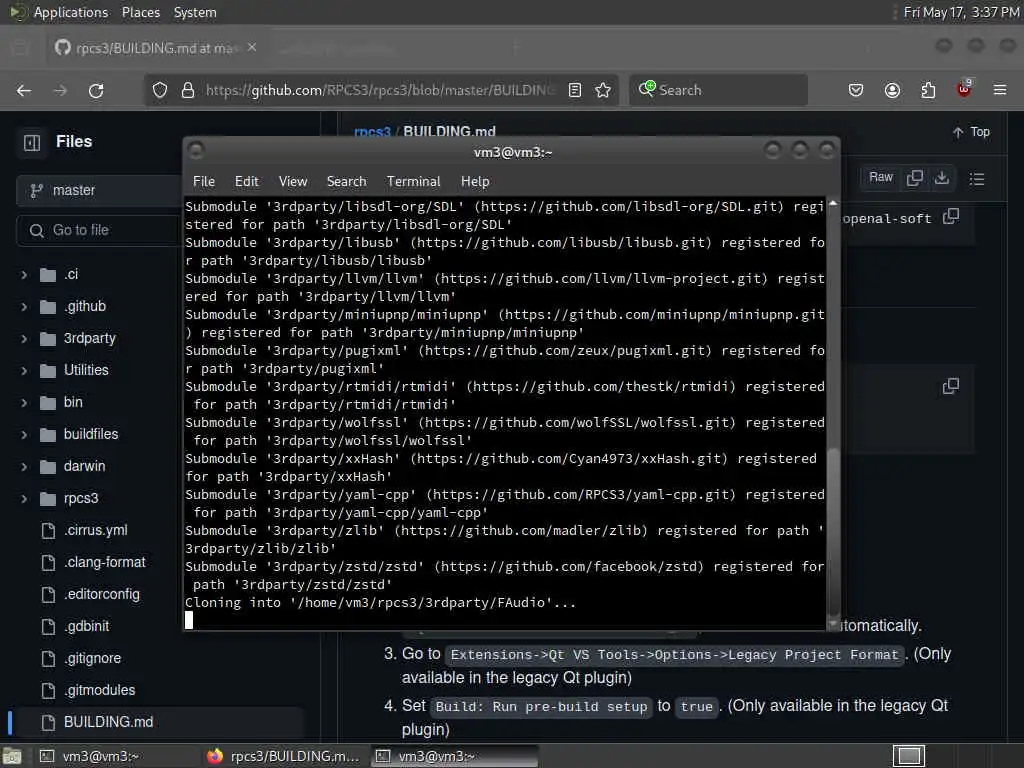This screenshot has height=768, width=1024.
Task: Copy code next to openal-soft
Action: coord(951,216)
